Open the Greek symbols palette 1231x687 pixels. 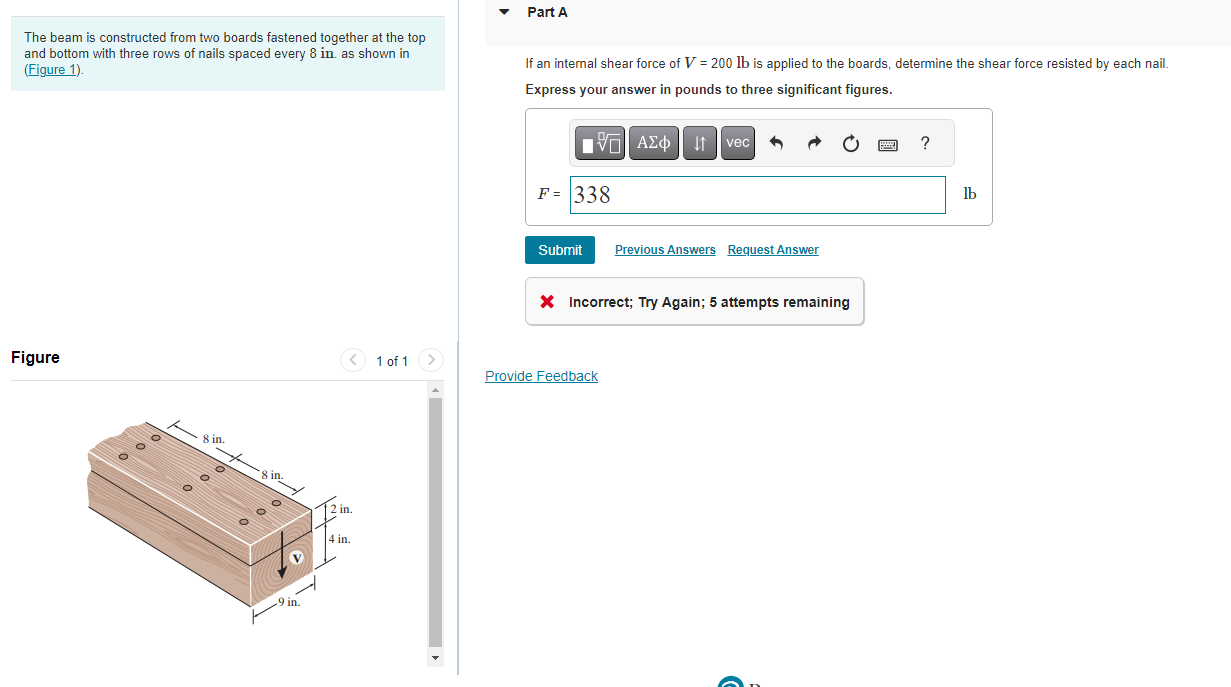(653, 142)
